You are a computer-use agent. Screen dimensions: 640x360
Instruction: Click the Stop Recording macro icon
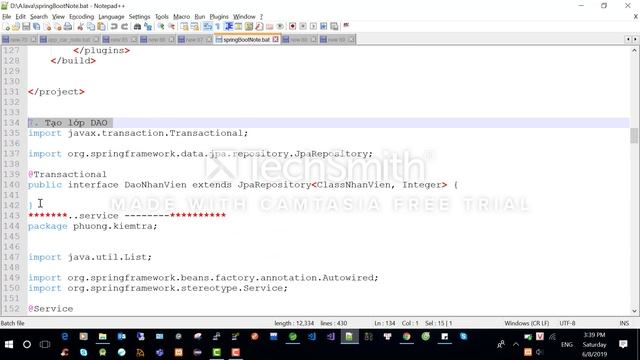tap(303, 27)
